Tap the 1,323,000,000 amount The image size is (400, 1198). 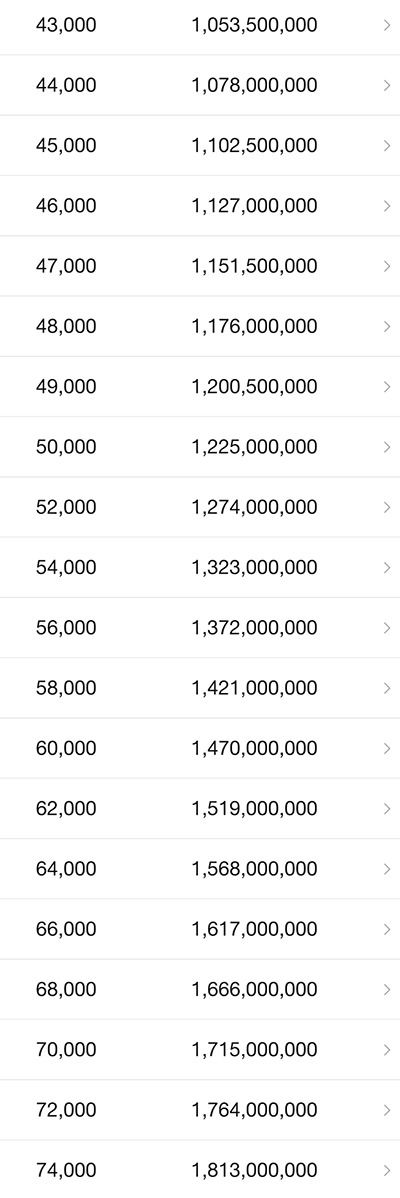click(x=254, y=568)
